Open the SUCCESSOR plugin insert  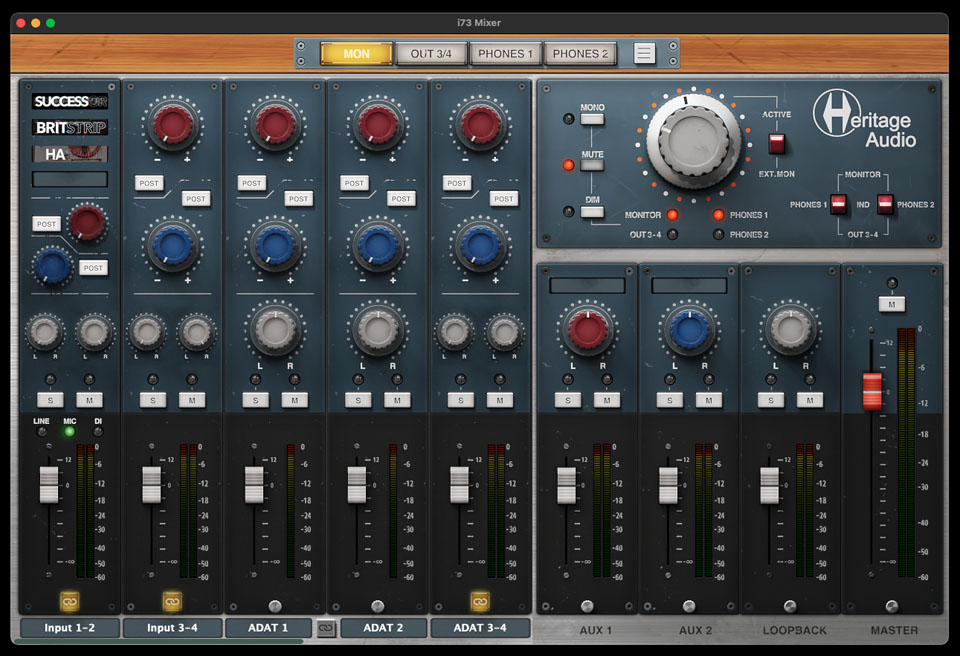click(x=70, y=101)
